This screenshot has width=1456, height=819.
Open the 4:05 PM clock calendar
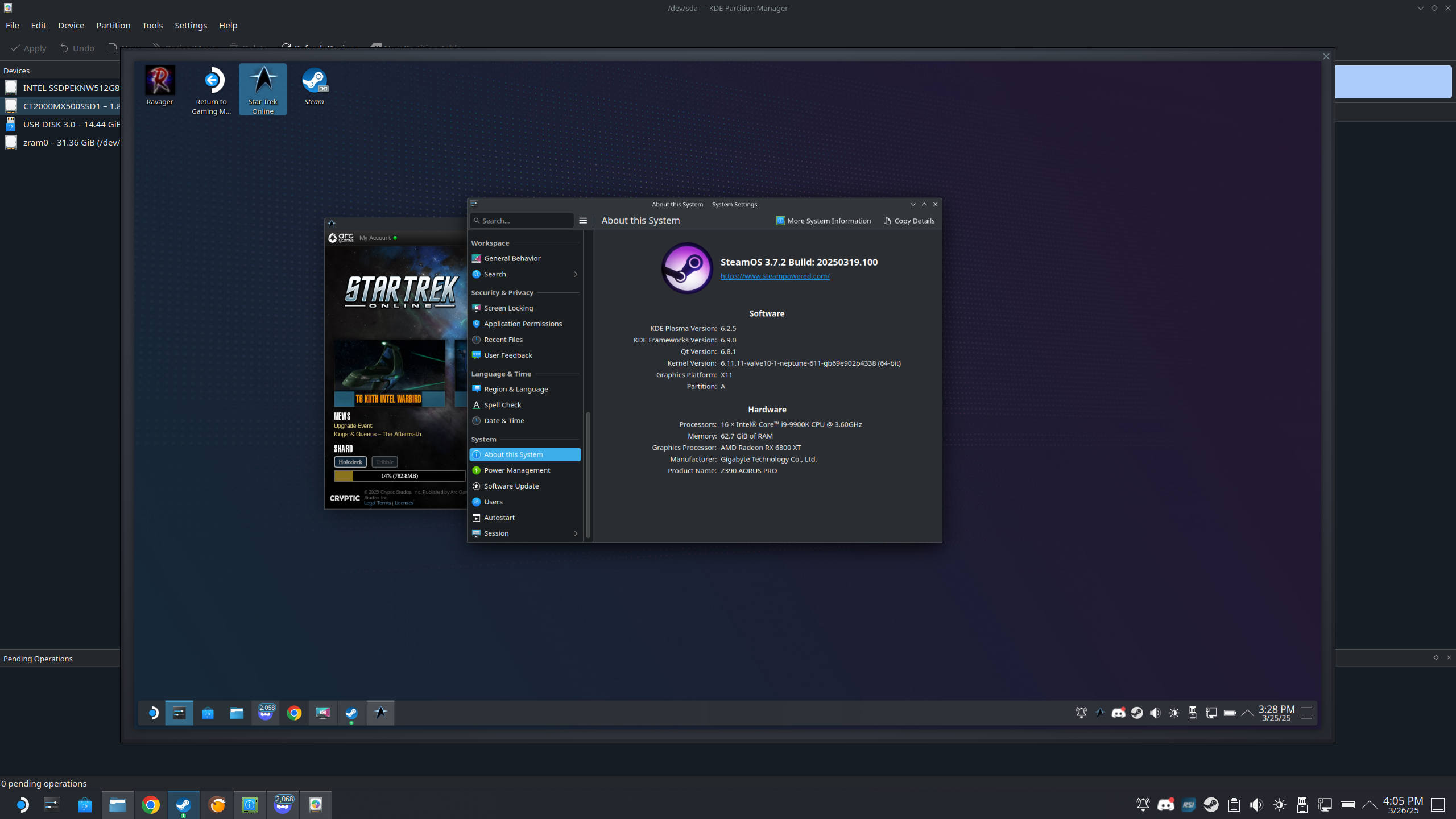(1403, 805)
